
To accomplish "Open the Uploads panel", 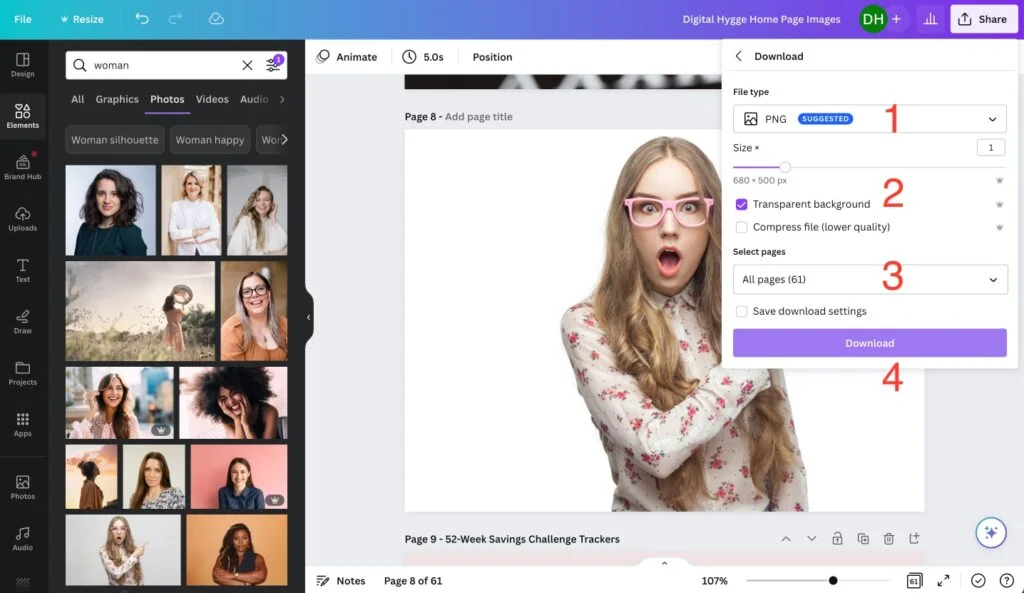I will click(22, 218).
